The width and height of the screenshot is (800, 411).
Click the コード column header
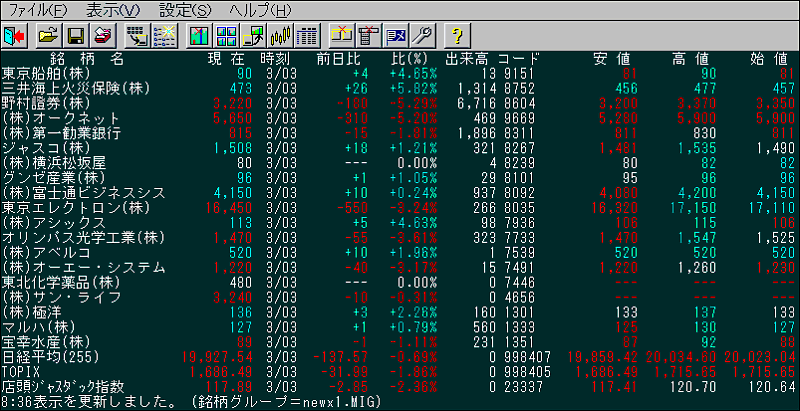(x=518, y=58)
